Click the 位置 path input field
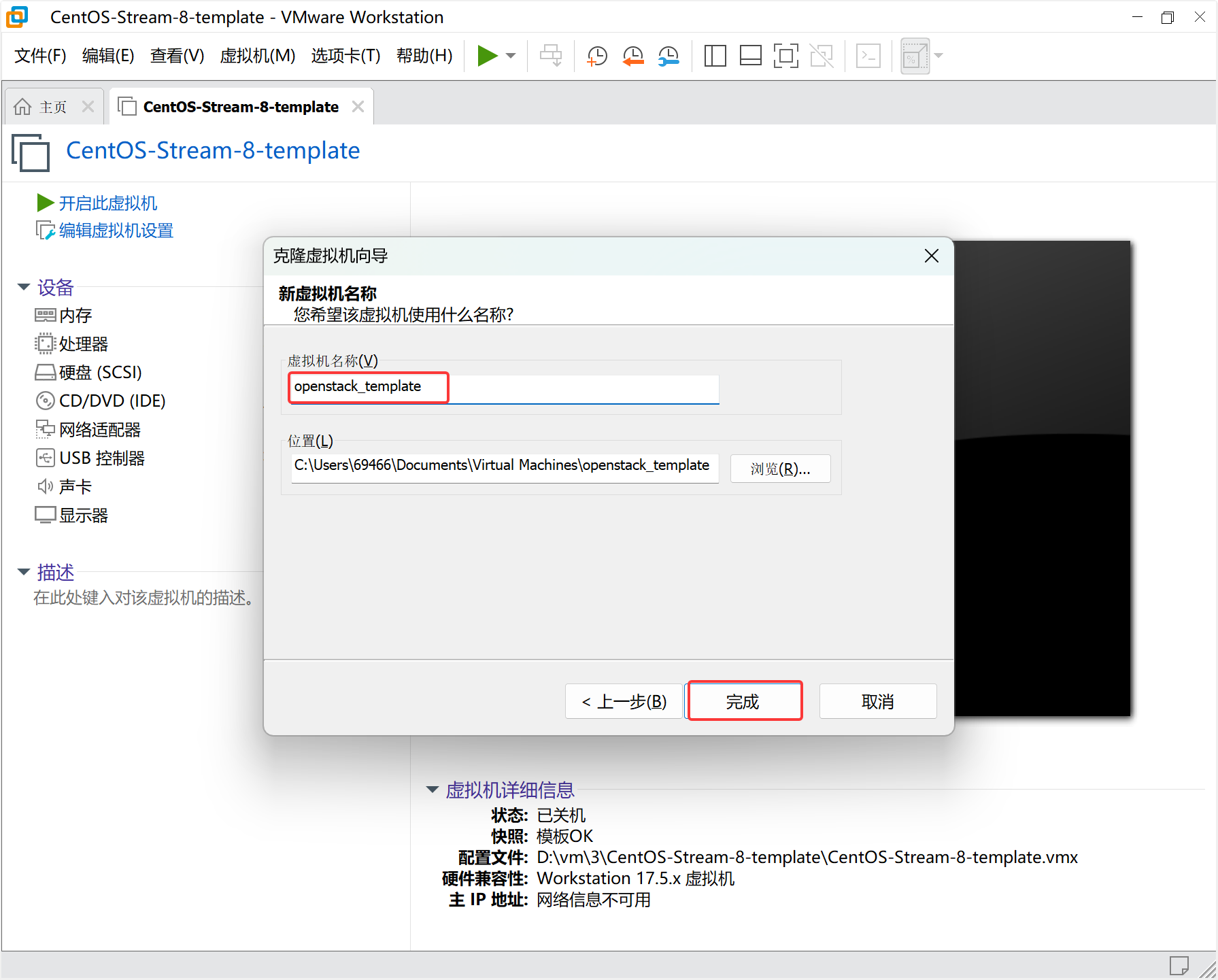This screenshot has width=1218, height=980. pos(505,468)
